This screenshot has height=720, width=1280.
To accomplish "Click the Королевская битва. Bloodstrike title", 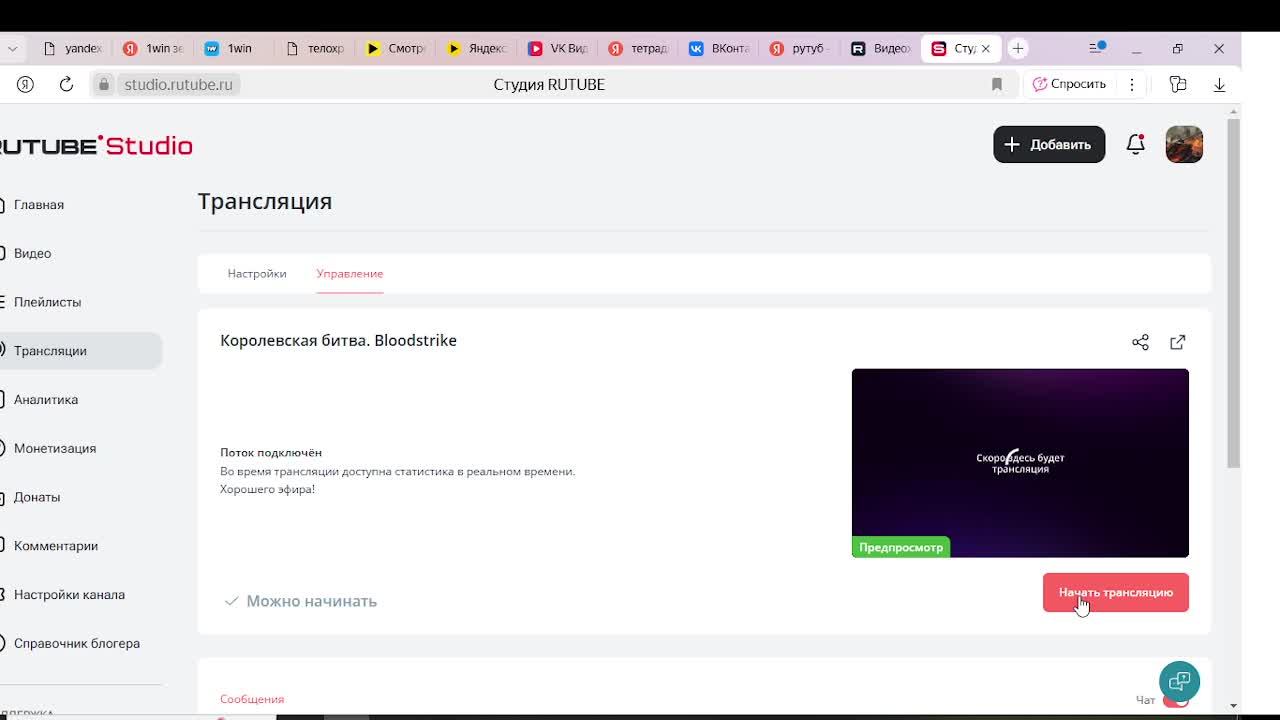I will [338, 340].
